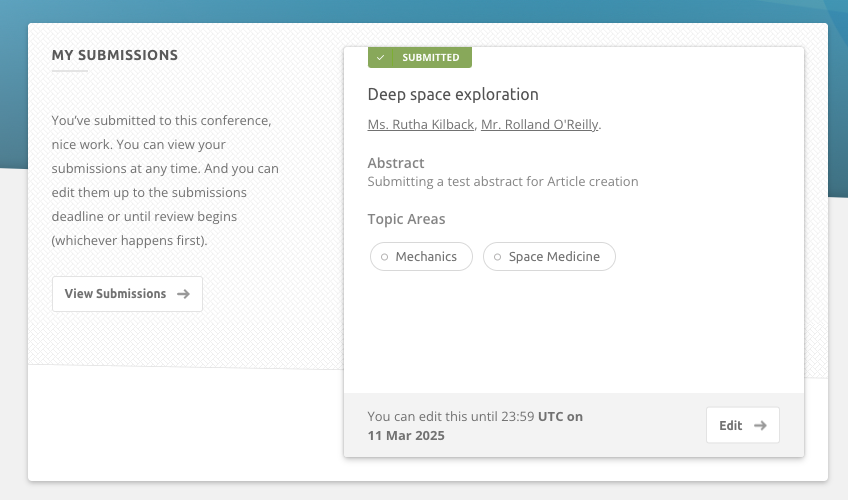Open the View Submissions page
Screen dimensions: 848x500
pyautogui.click(x=127, y=294)
